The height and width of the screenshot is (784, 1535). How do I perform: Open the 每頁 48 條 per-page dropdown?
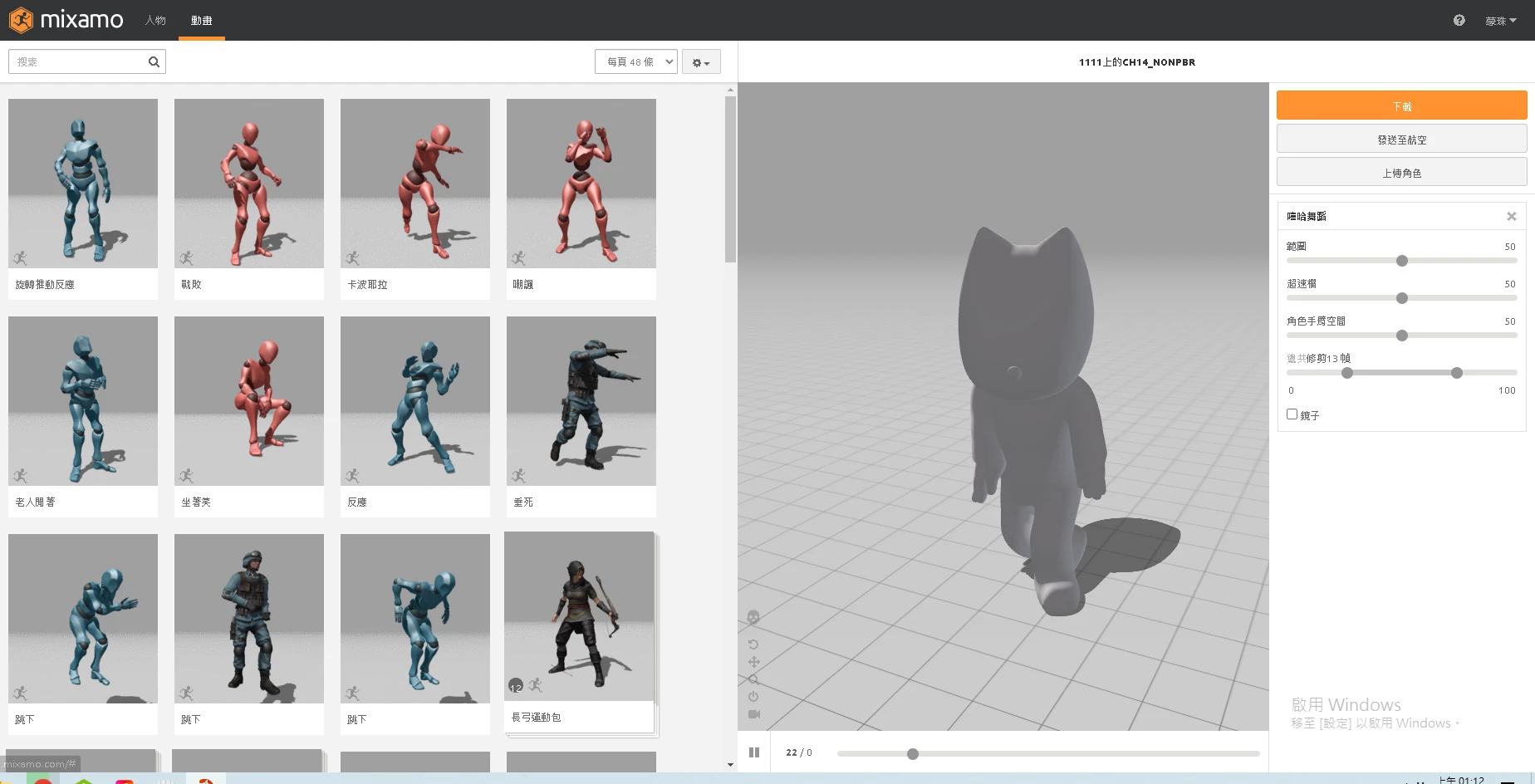point(636,61)
